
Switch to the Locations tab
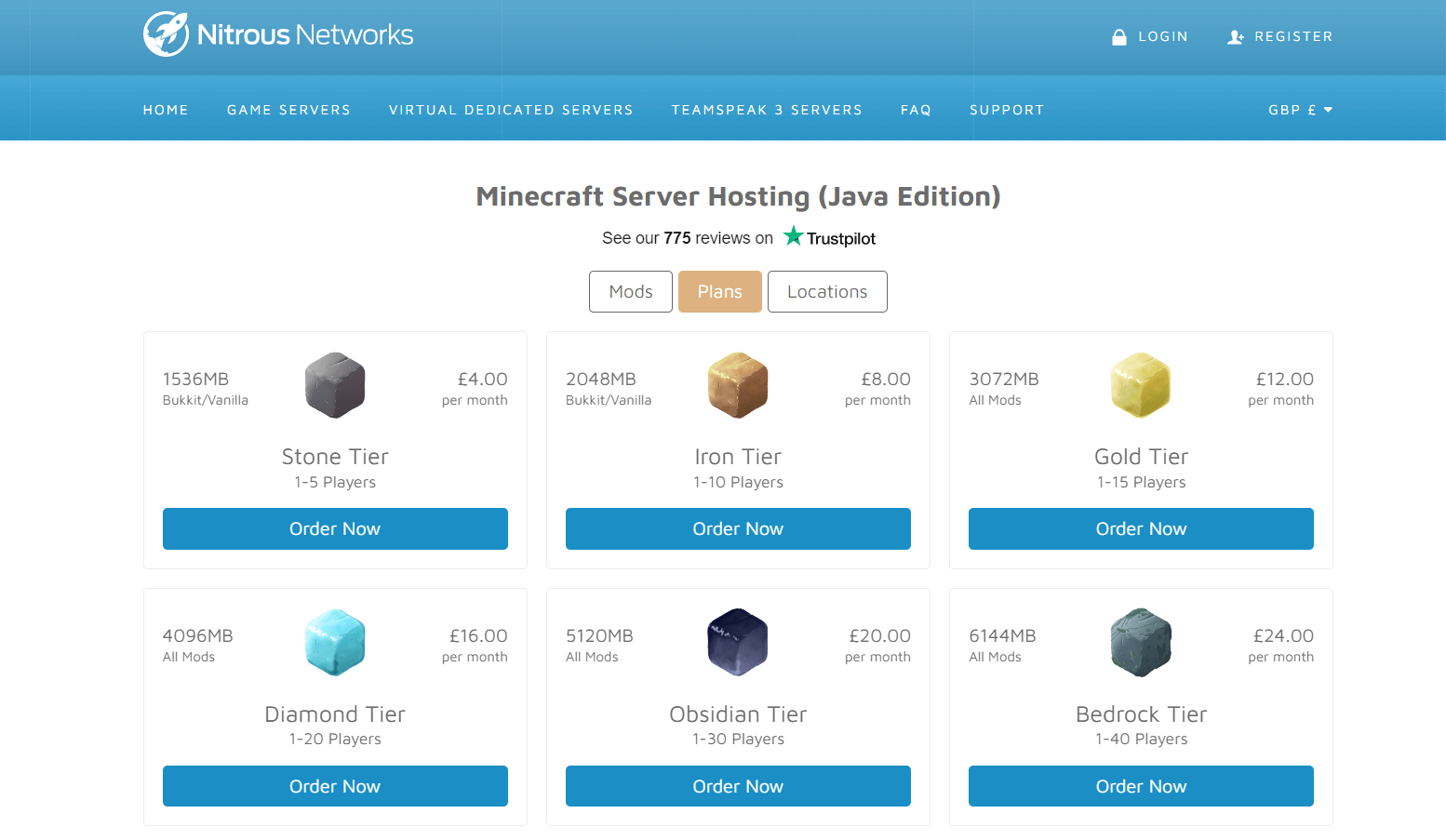click(827, 291)
